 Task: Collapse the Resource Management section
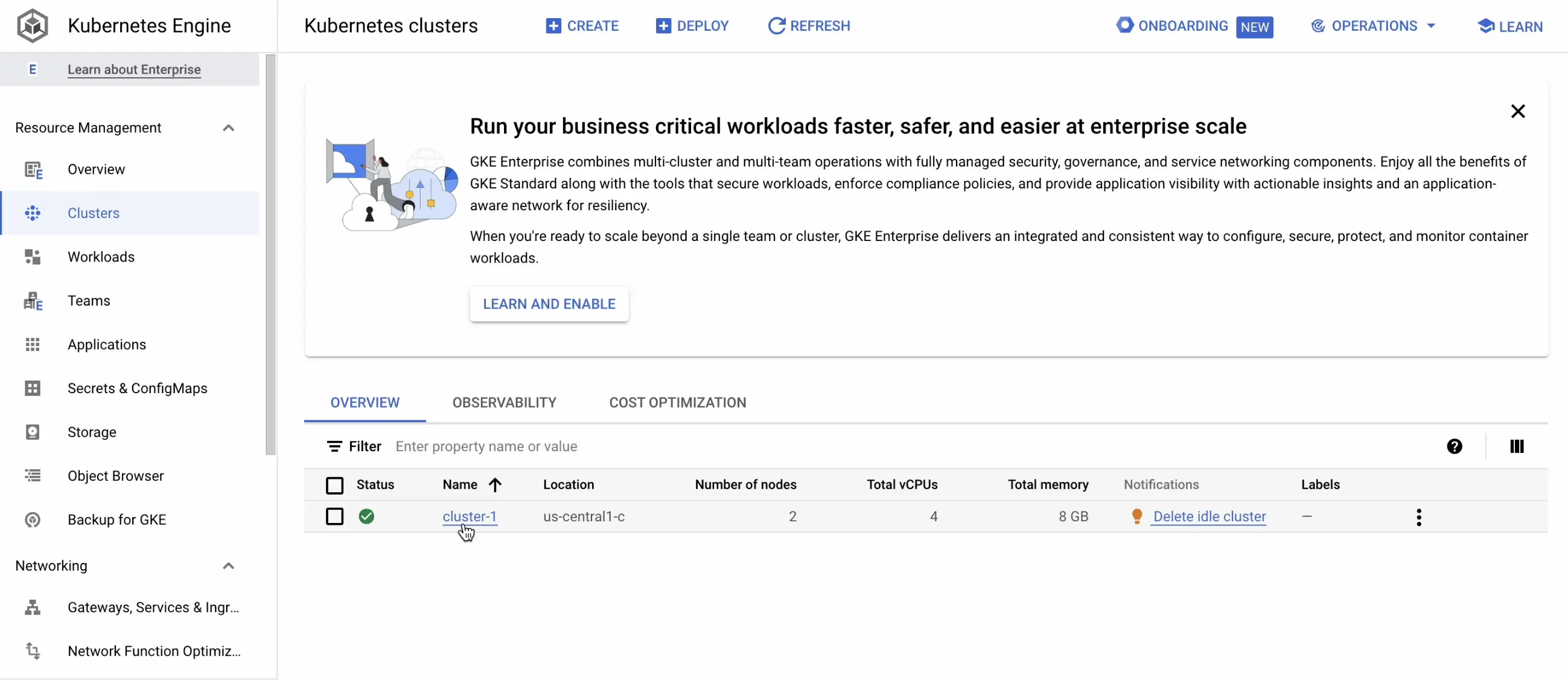pos(228,127)
